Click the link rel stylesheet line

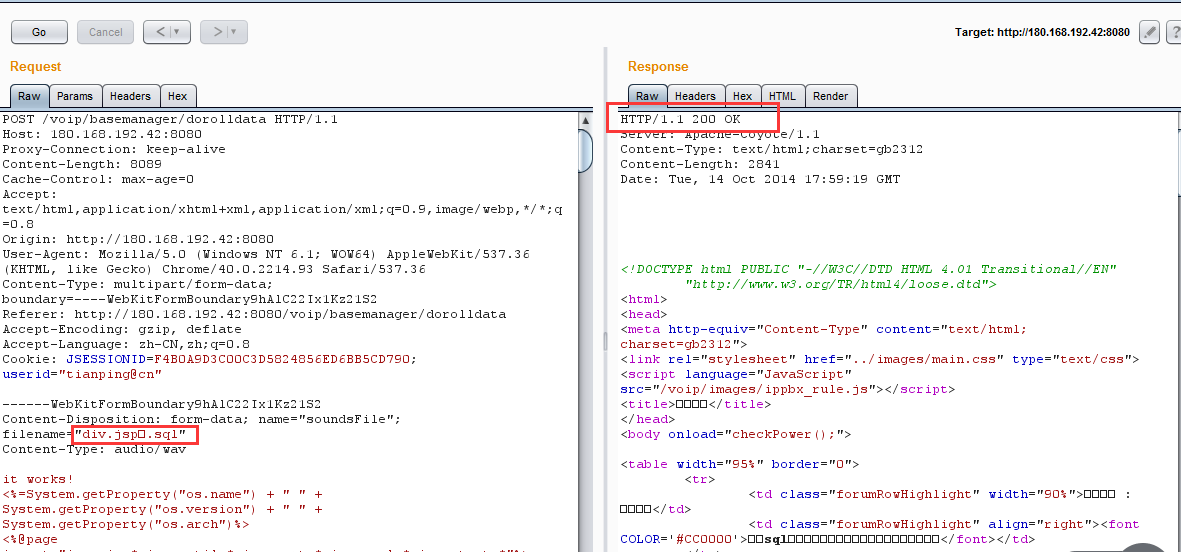880,359
